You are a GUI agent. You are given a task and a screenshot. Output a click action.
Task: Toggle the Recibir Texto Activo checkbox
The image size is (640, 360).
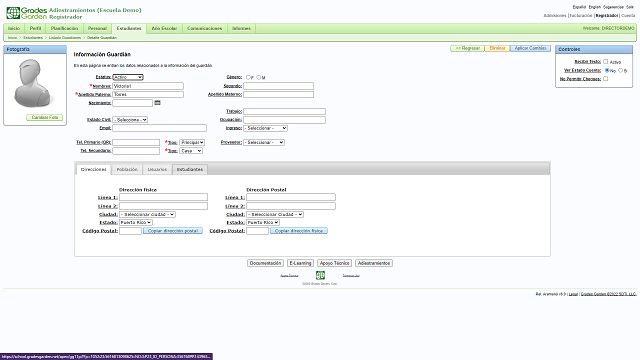(606, 62)
